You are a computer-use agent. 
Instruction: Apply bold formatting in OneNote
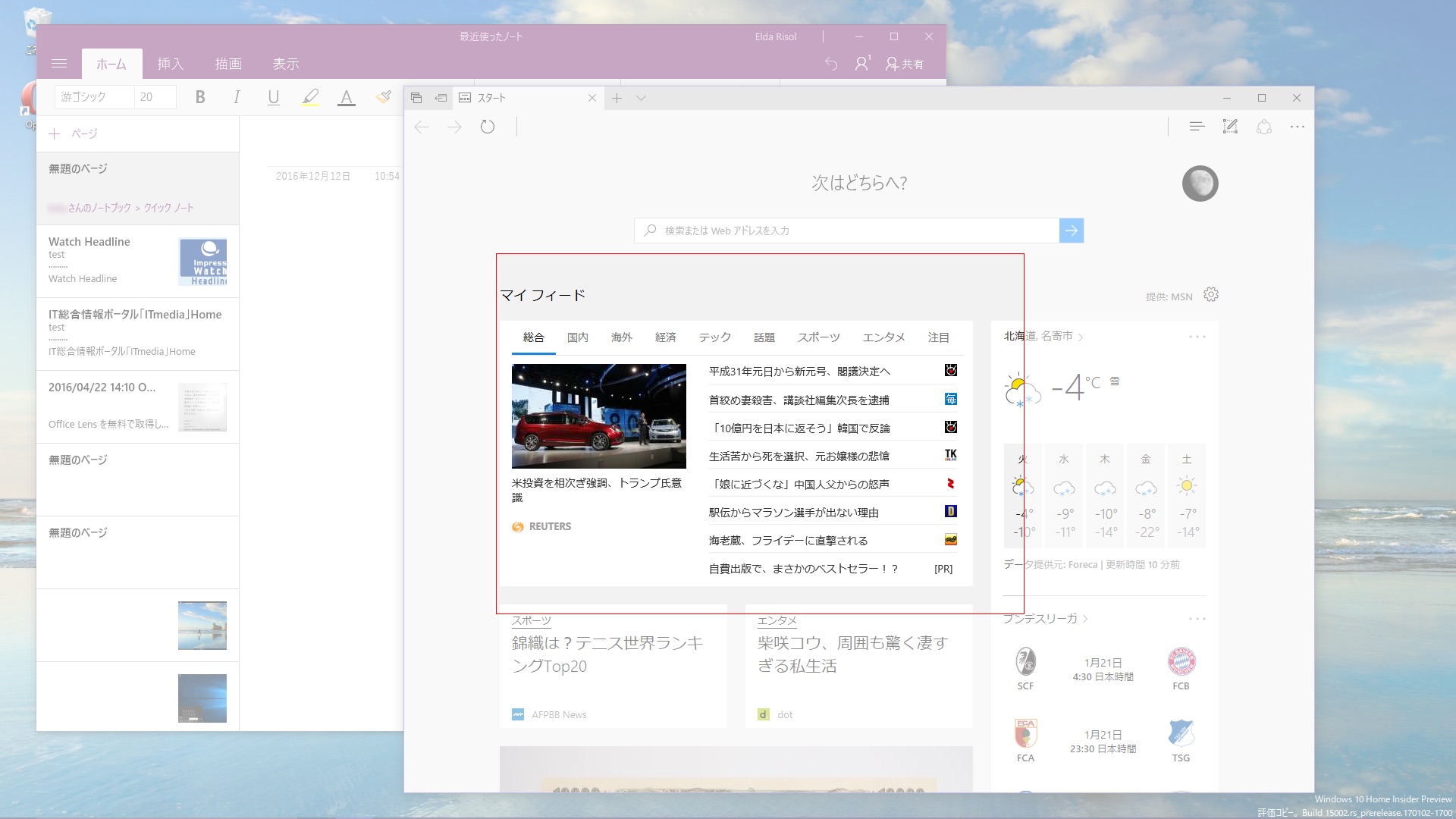(200, 97)
